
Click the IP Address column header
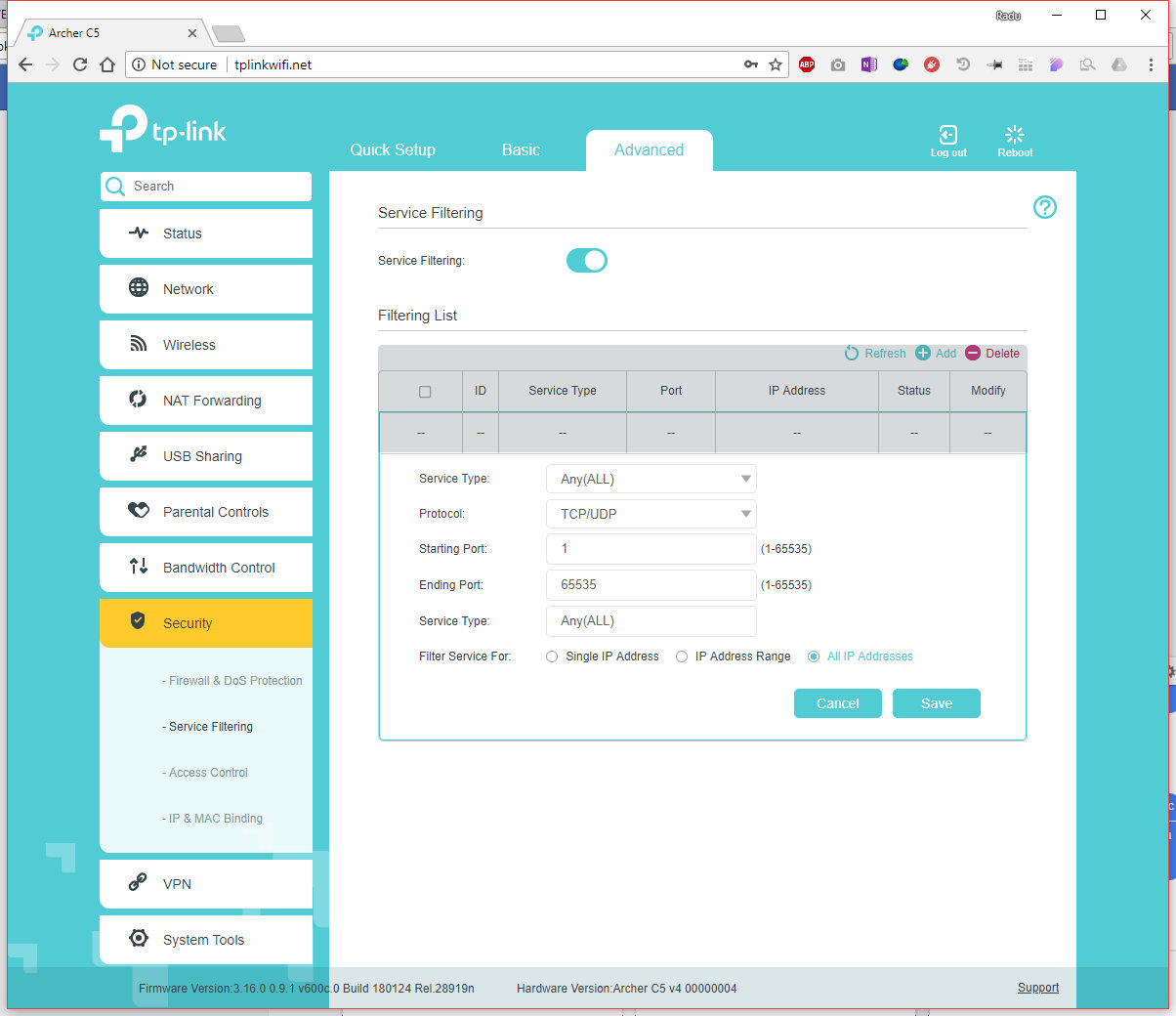[797, 391]
